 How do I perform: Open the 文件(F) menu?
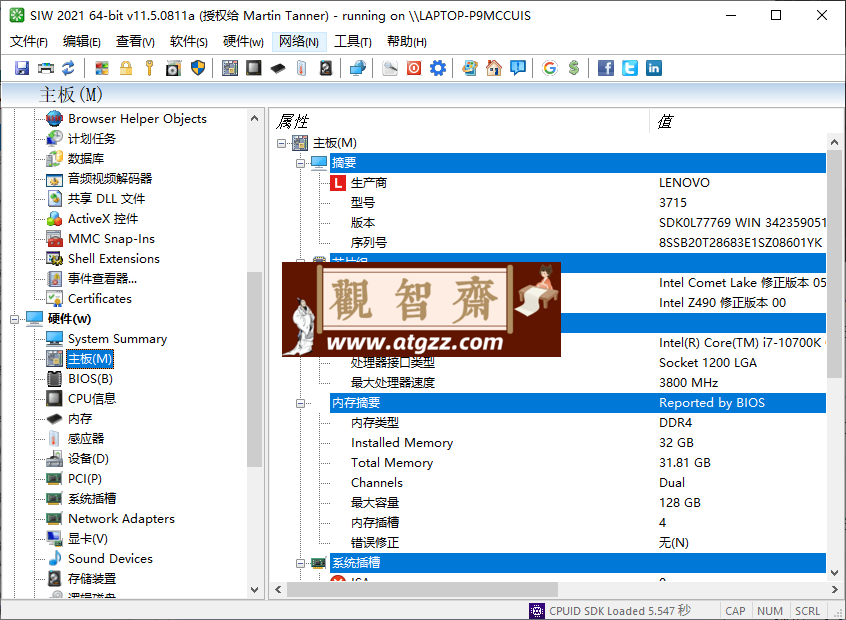tap(29, 42)
